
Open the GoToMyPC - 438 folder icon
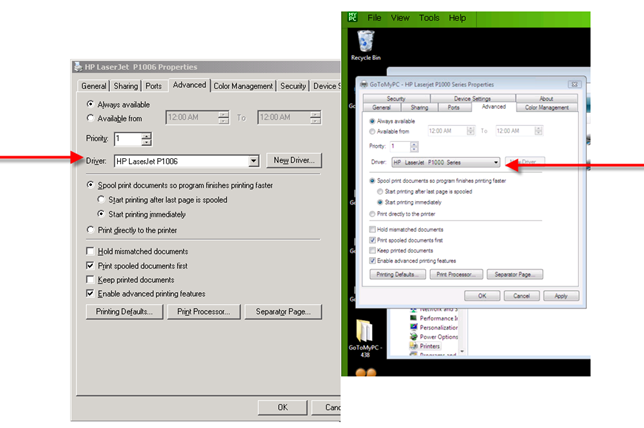(x=365, y=338)
